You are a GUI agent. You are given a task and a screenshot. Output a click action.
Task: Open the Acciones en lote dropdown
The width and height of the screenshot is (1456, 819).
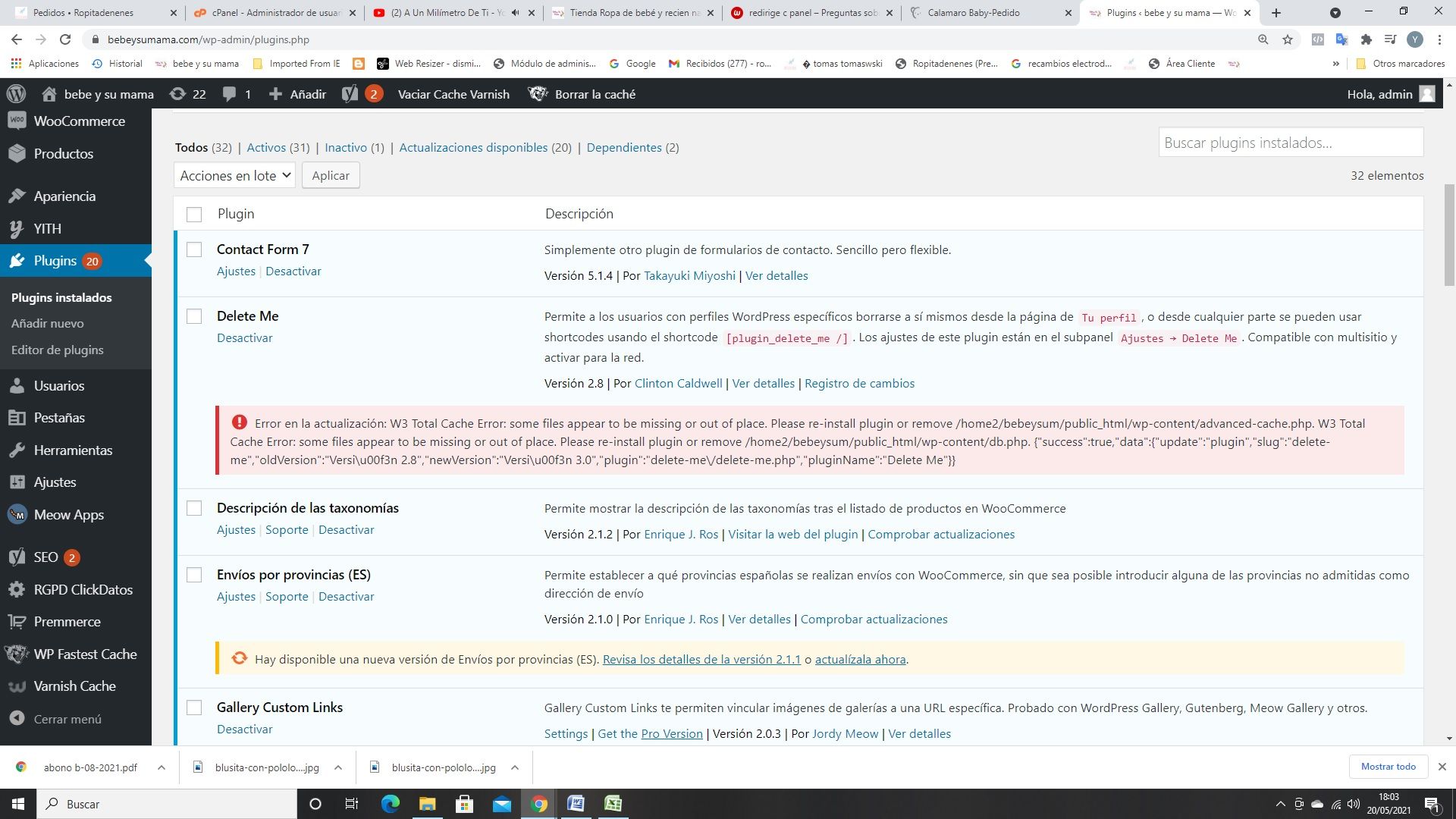(234, 176)
